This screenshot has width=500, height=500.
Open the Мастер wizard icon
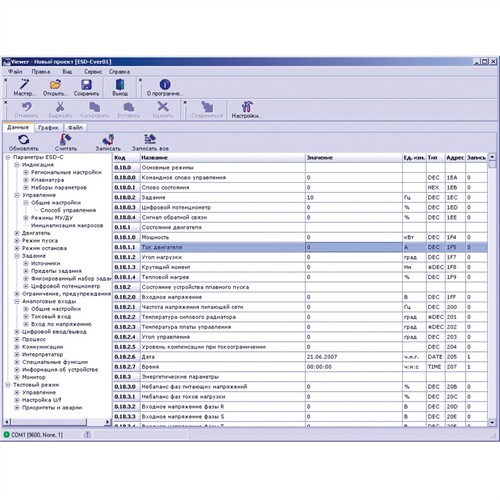pos(24,84)
